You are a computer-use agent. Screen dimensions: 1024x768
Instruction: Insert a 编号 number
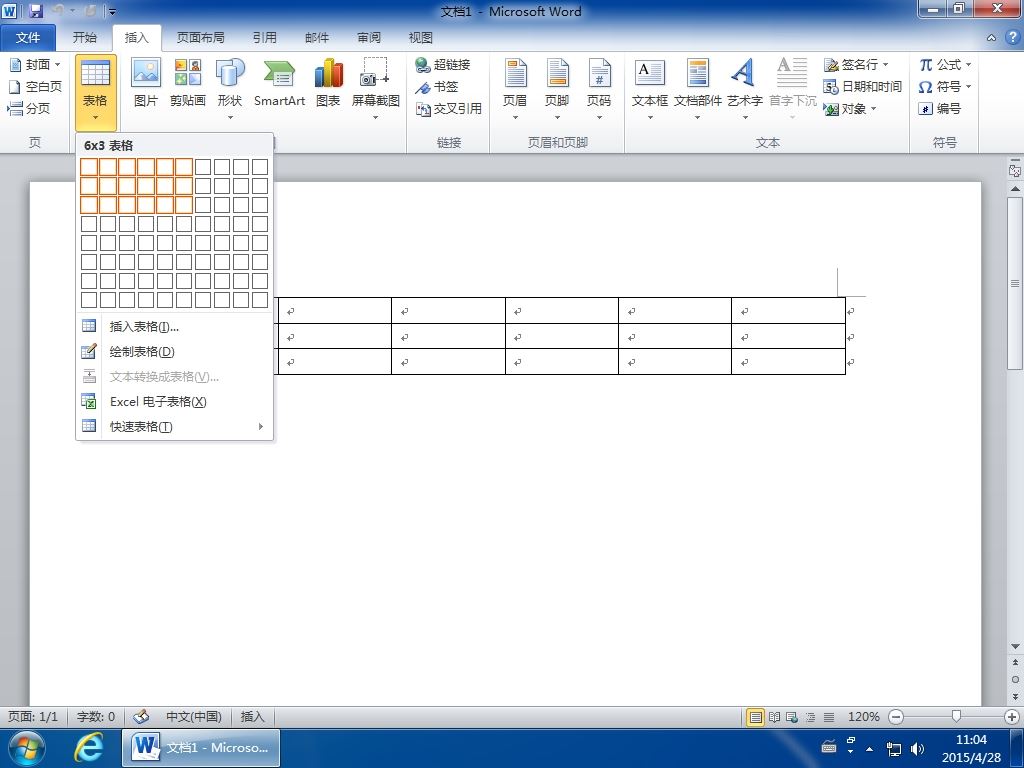[940, 109]
